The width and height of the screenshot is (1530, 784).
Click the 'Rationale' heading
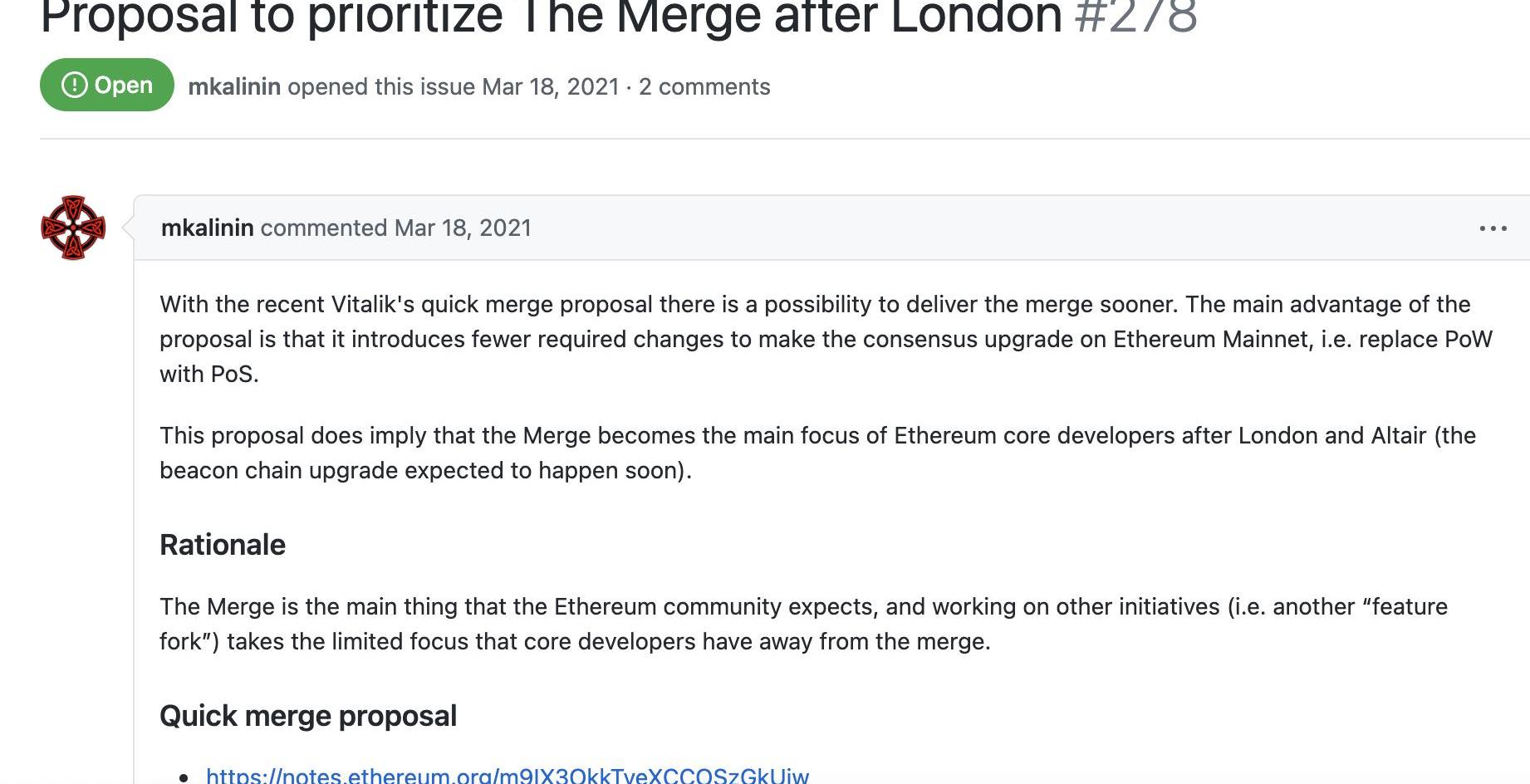pyautogui.click(x=223, y=545)
